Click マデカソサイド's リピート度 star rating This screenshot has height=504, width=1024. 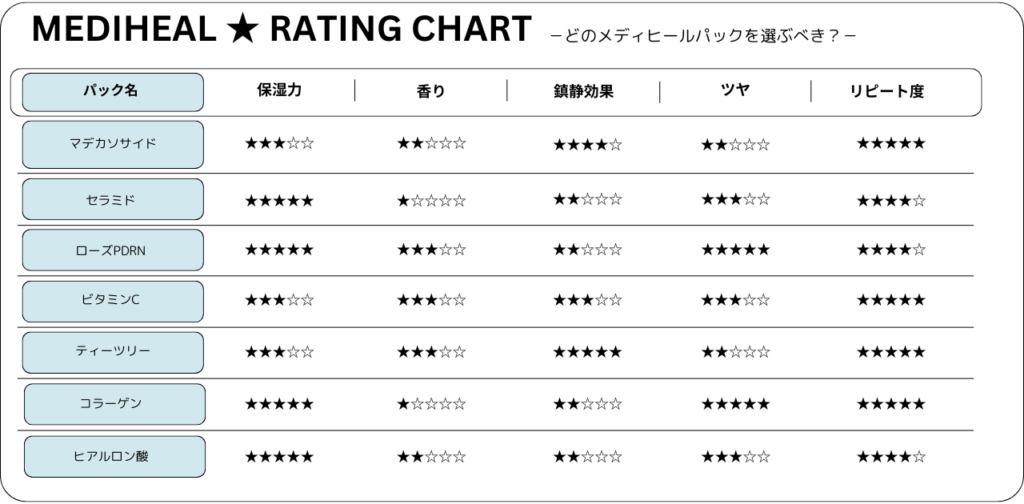[891, 143]
